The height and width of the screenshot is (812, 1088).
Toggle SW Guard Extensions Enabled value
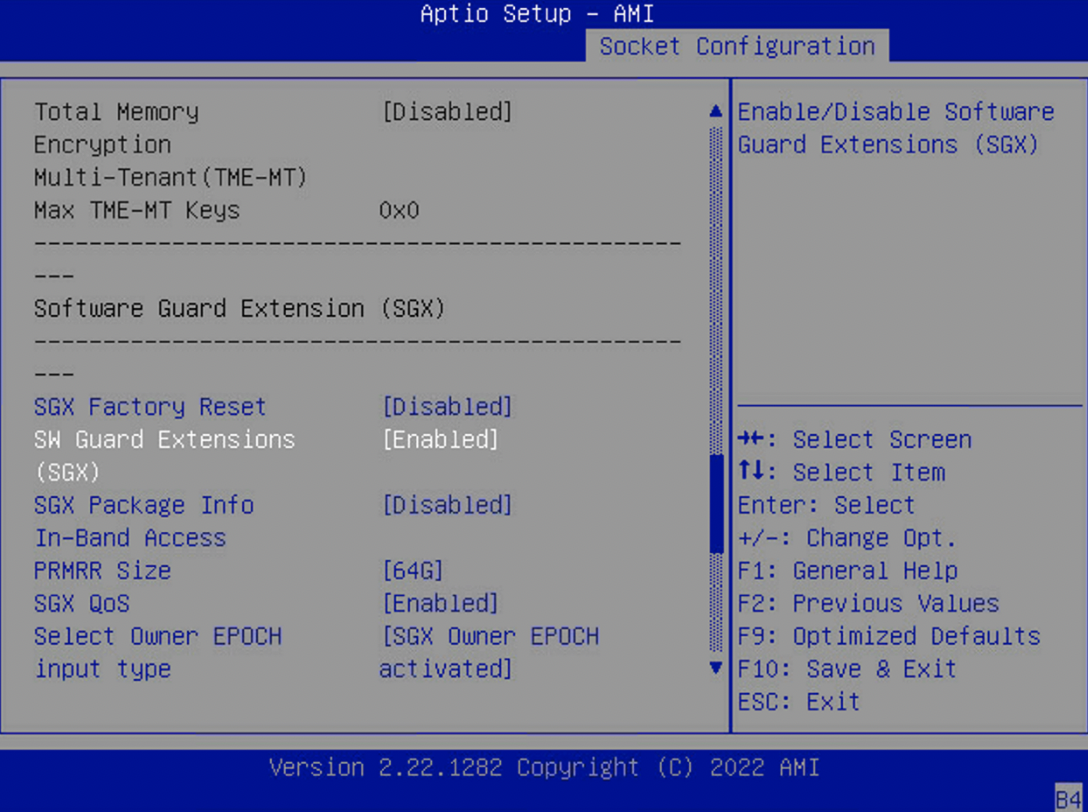(440, 440)
